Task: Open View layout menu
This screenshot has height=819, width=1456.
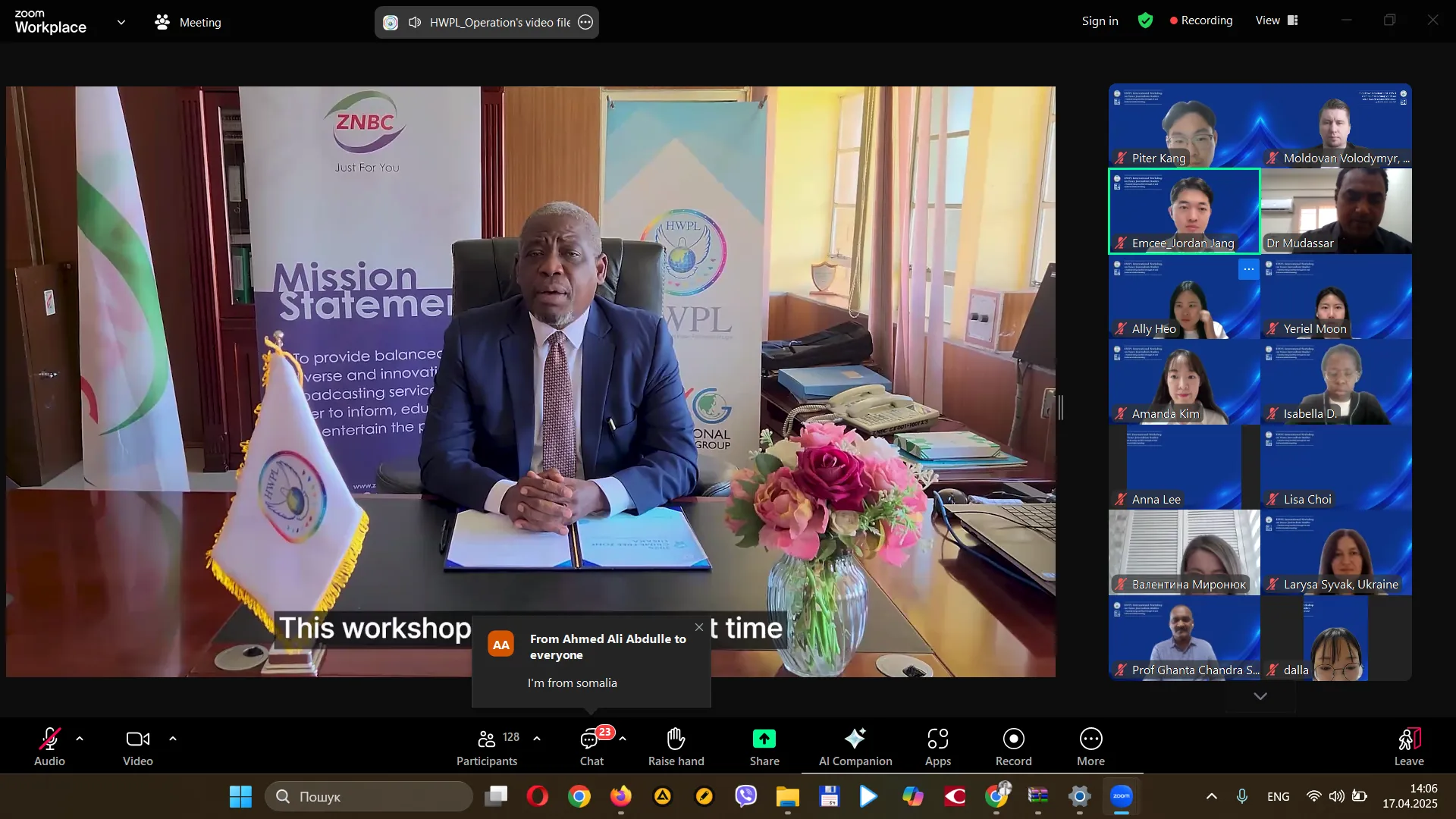Action: tap(1277, 20)
